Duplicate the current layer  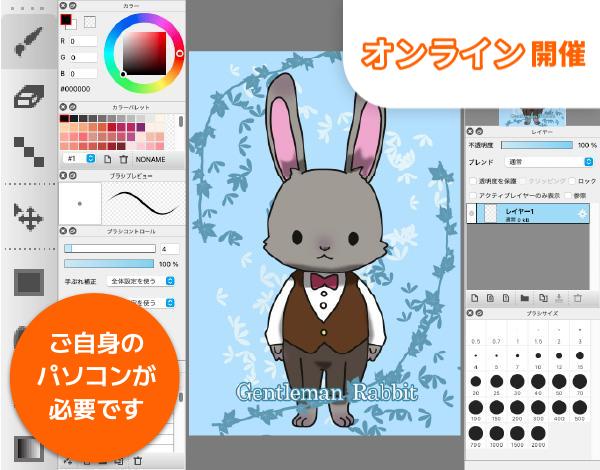[x=543, y=298]
